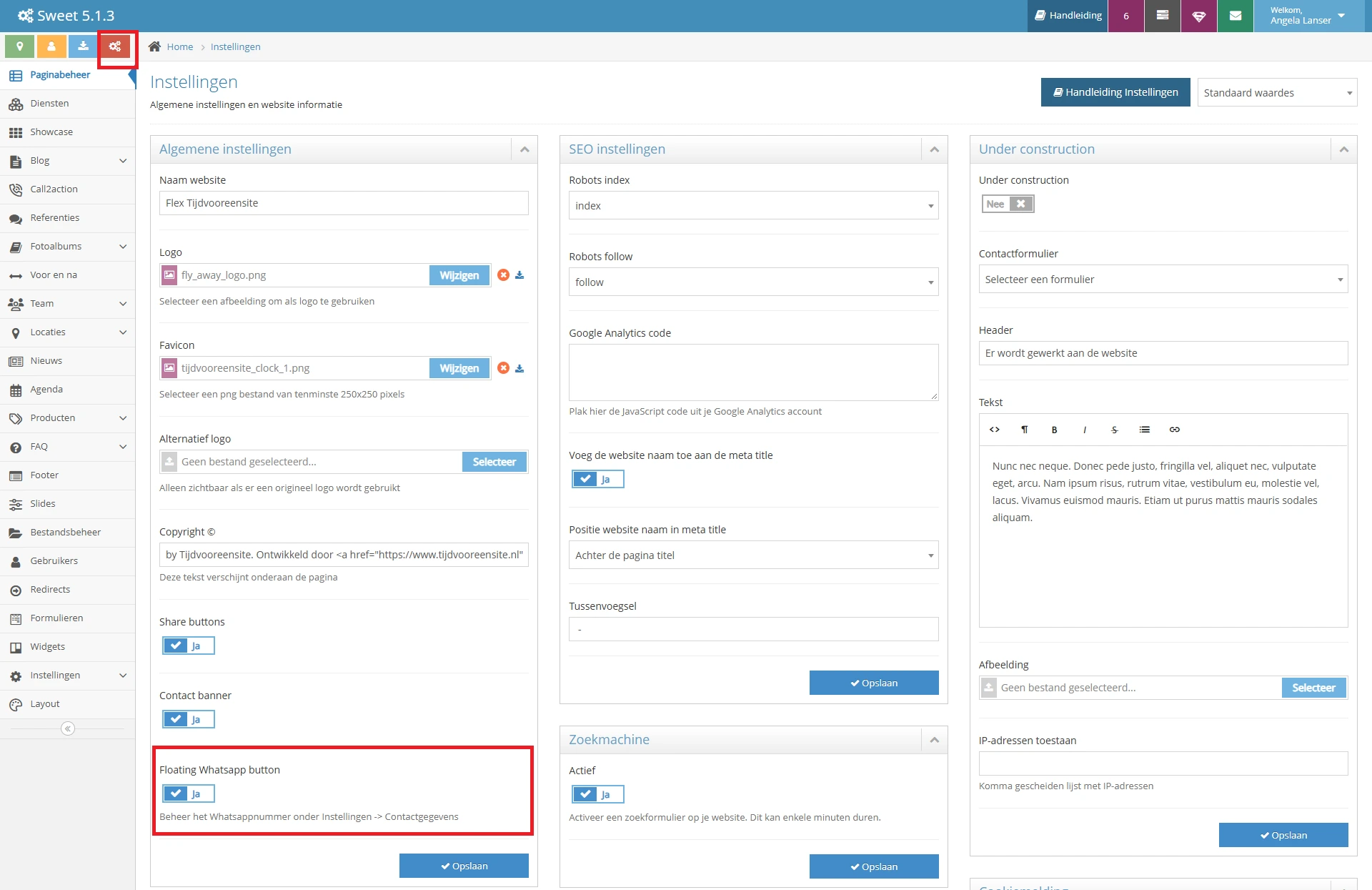Click the red settings gears icon tab

pyautogui.click(x=115, y=46)
